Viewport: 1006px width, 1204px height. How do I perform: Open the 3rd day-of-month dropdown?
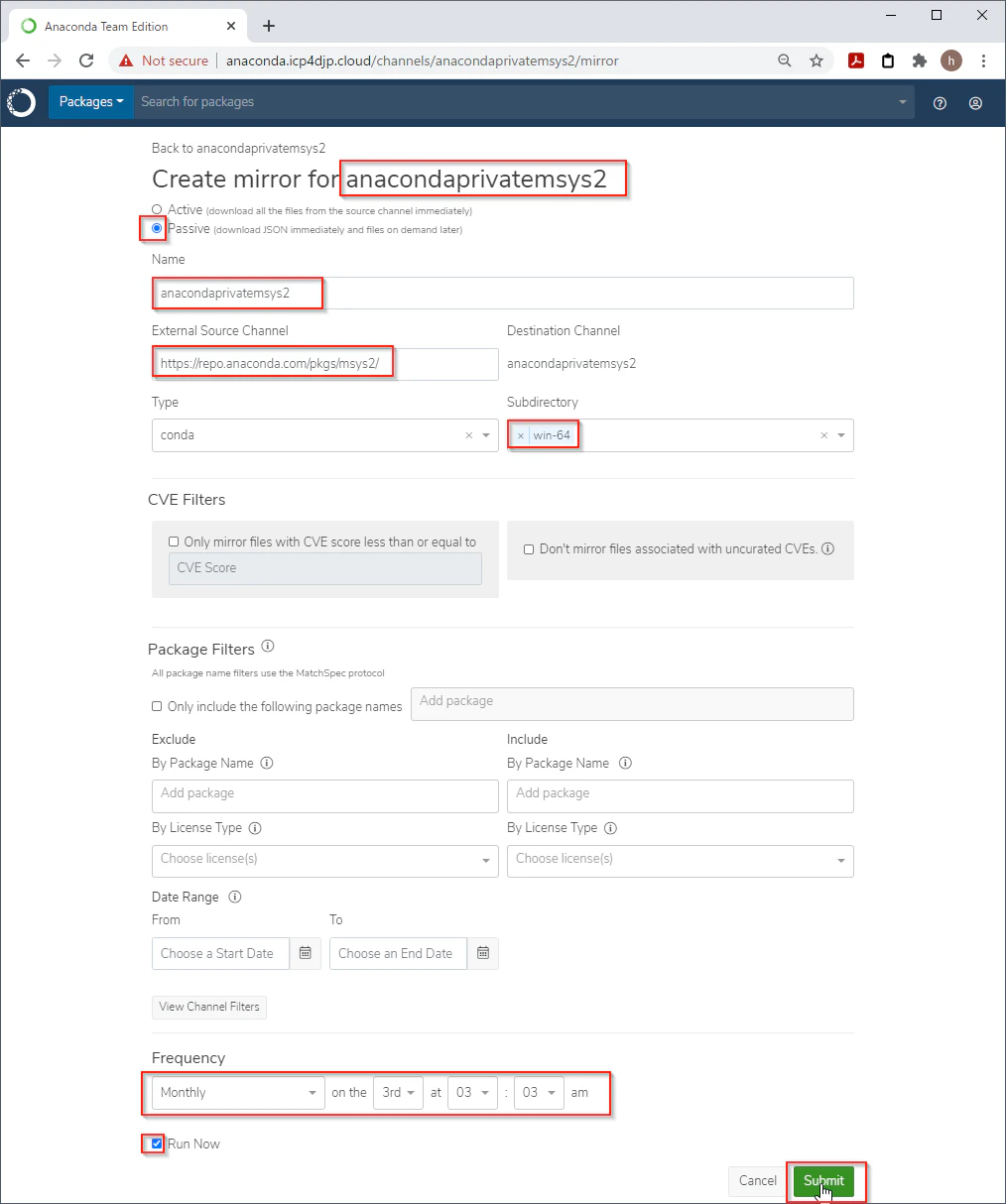coord(399,1092)
